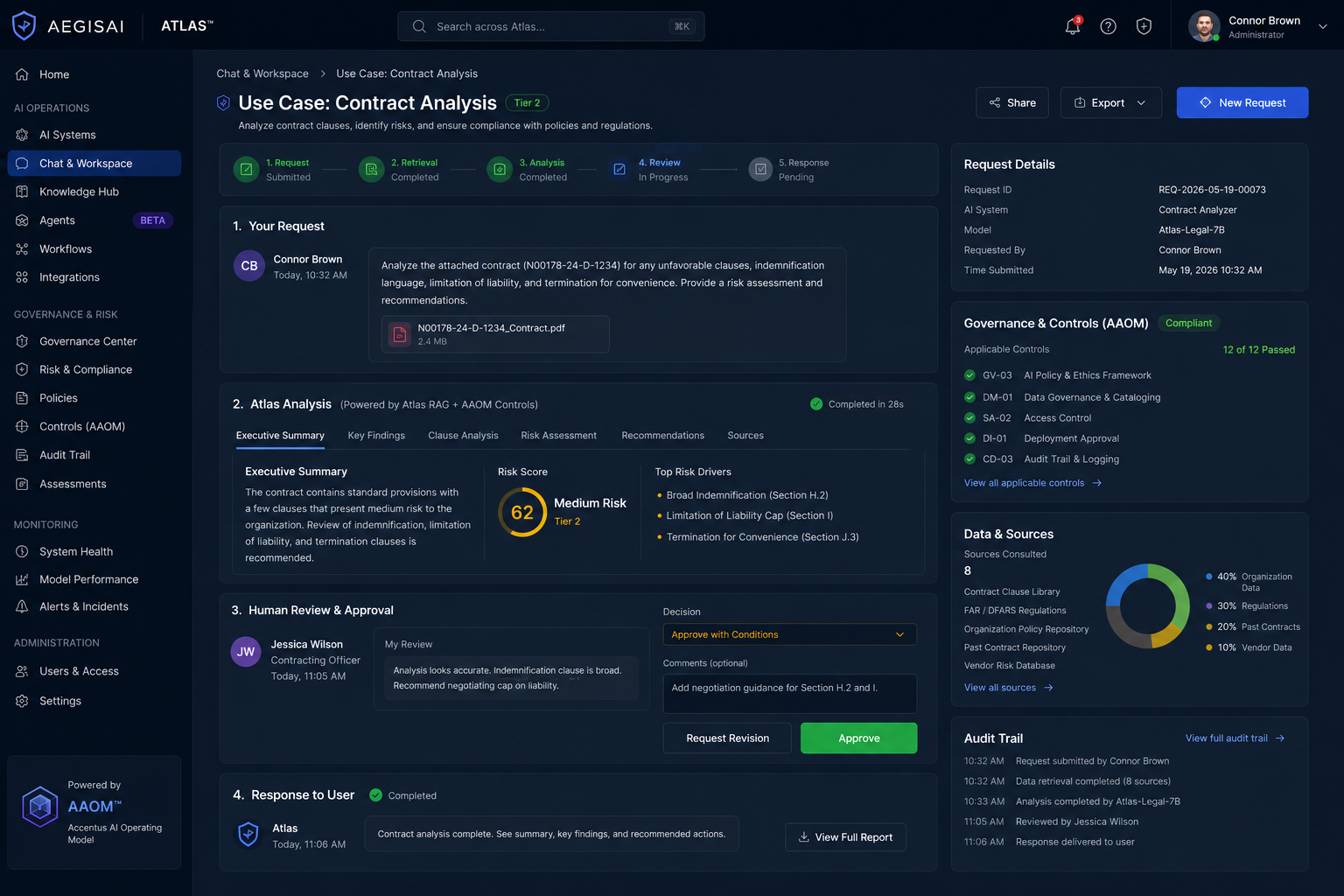Switch to the Clause Analysis tab
The width and height of the screenshot is (1344, 896).
tap(463, 436)
